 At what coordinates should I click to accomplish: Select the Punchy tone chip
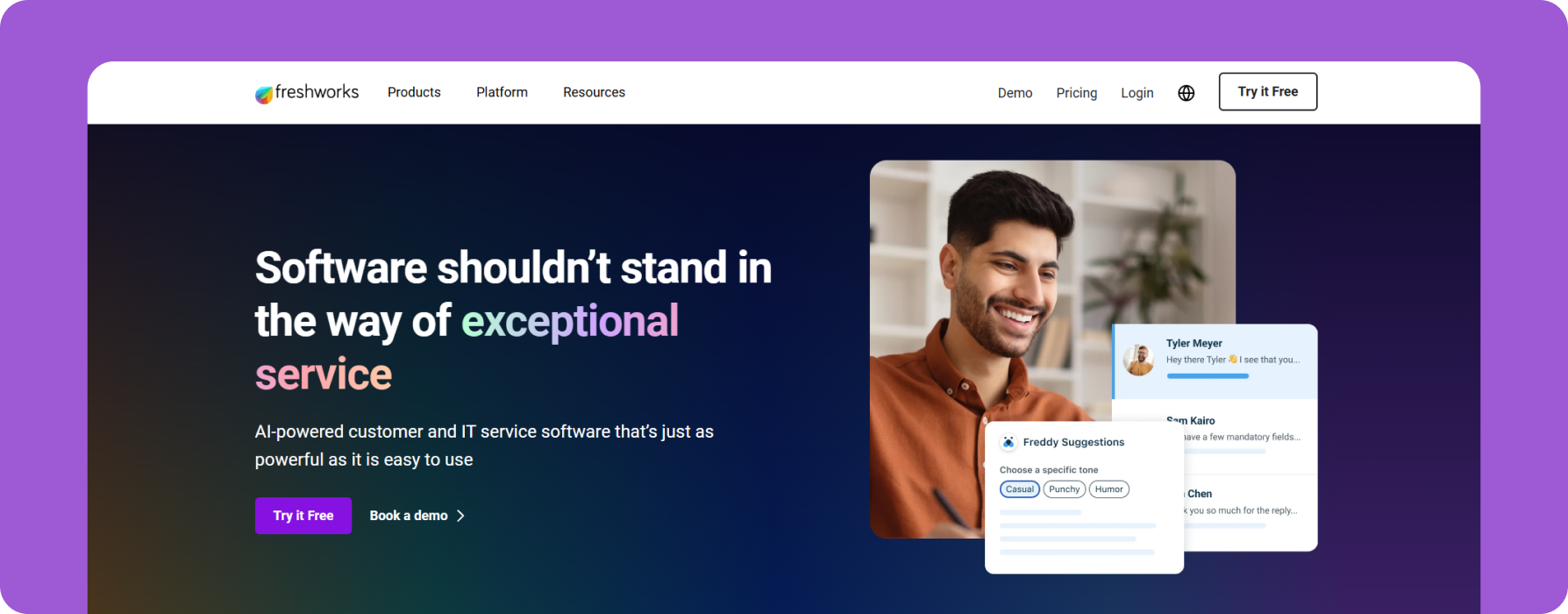[x=1064, y=489]
